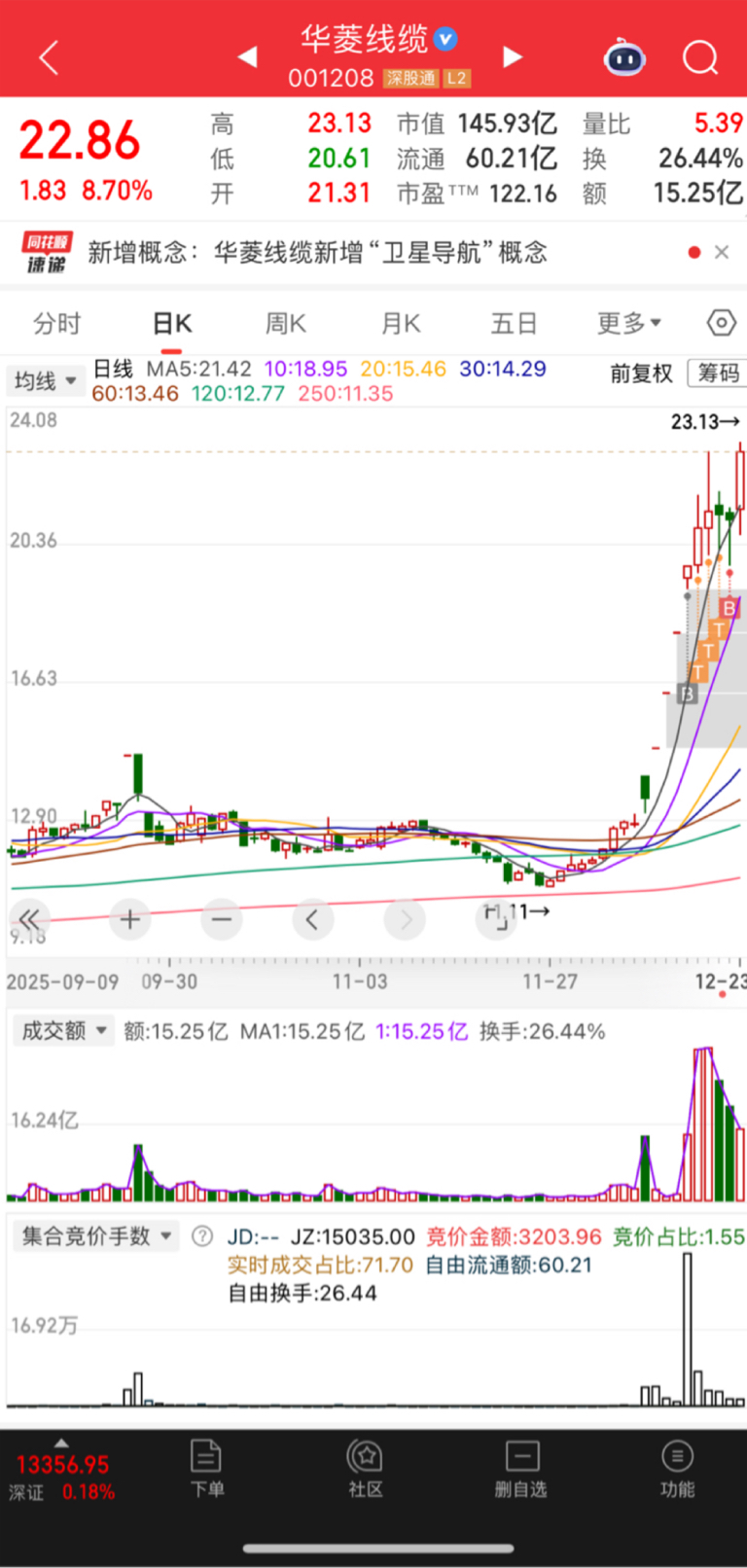
Task: Expand the 更多 period dropdown
Action: [629, 323]
